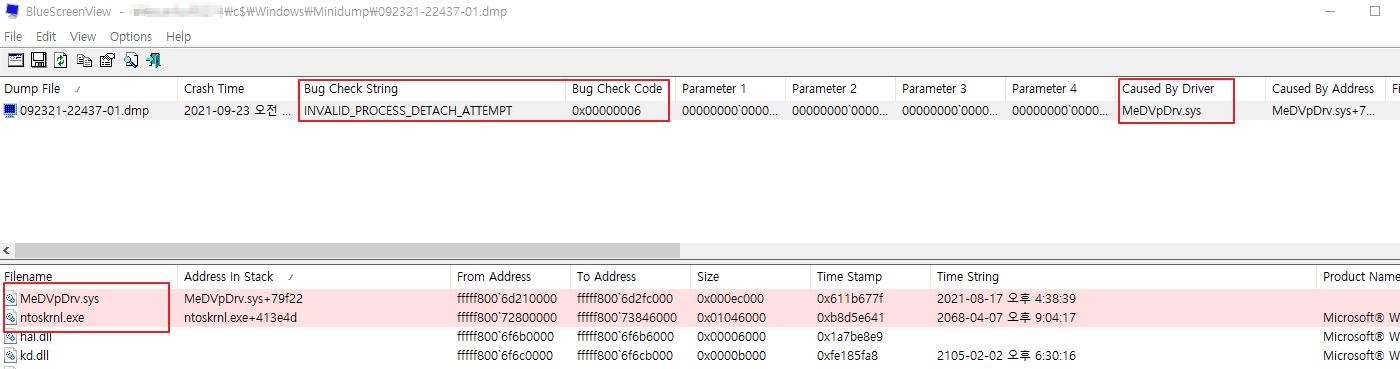
Task: Click the Advanced Options toolbar icon
Action: (x=16, y=60)
